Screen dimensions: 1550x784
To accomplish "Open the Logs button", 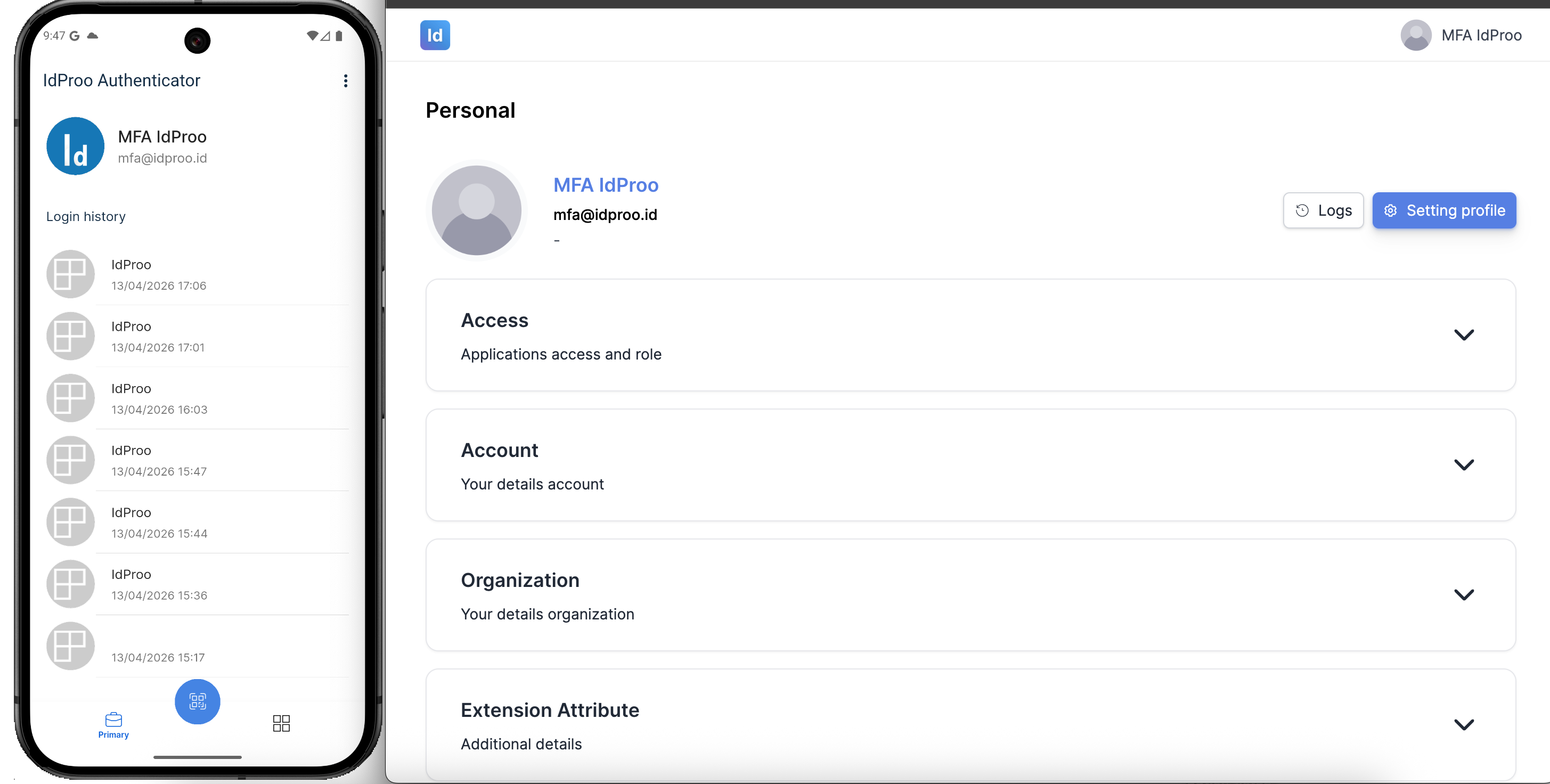I will pyautogui.click(x=1323, y=210).
